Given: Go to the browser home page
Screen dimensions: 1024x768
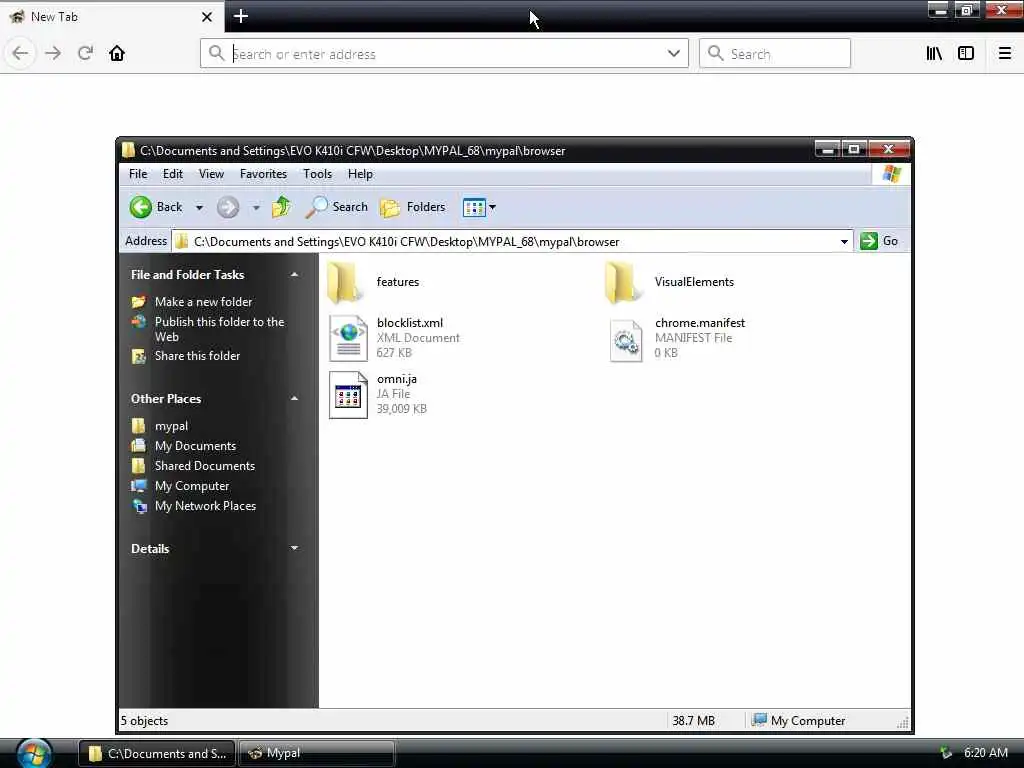Looking at the screenshot, I should click(x=117, y=54).
